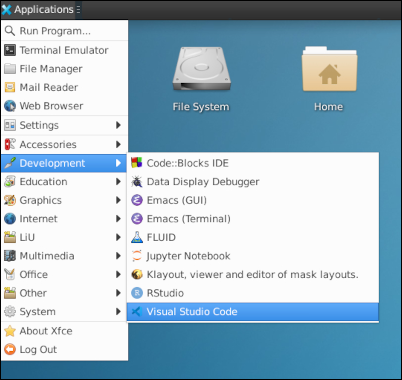The height and width of the screenshot is (380, 402).
Task: Click the Mail Reader envelope icon
Action: click(x=10, y=87)
